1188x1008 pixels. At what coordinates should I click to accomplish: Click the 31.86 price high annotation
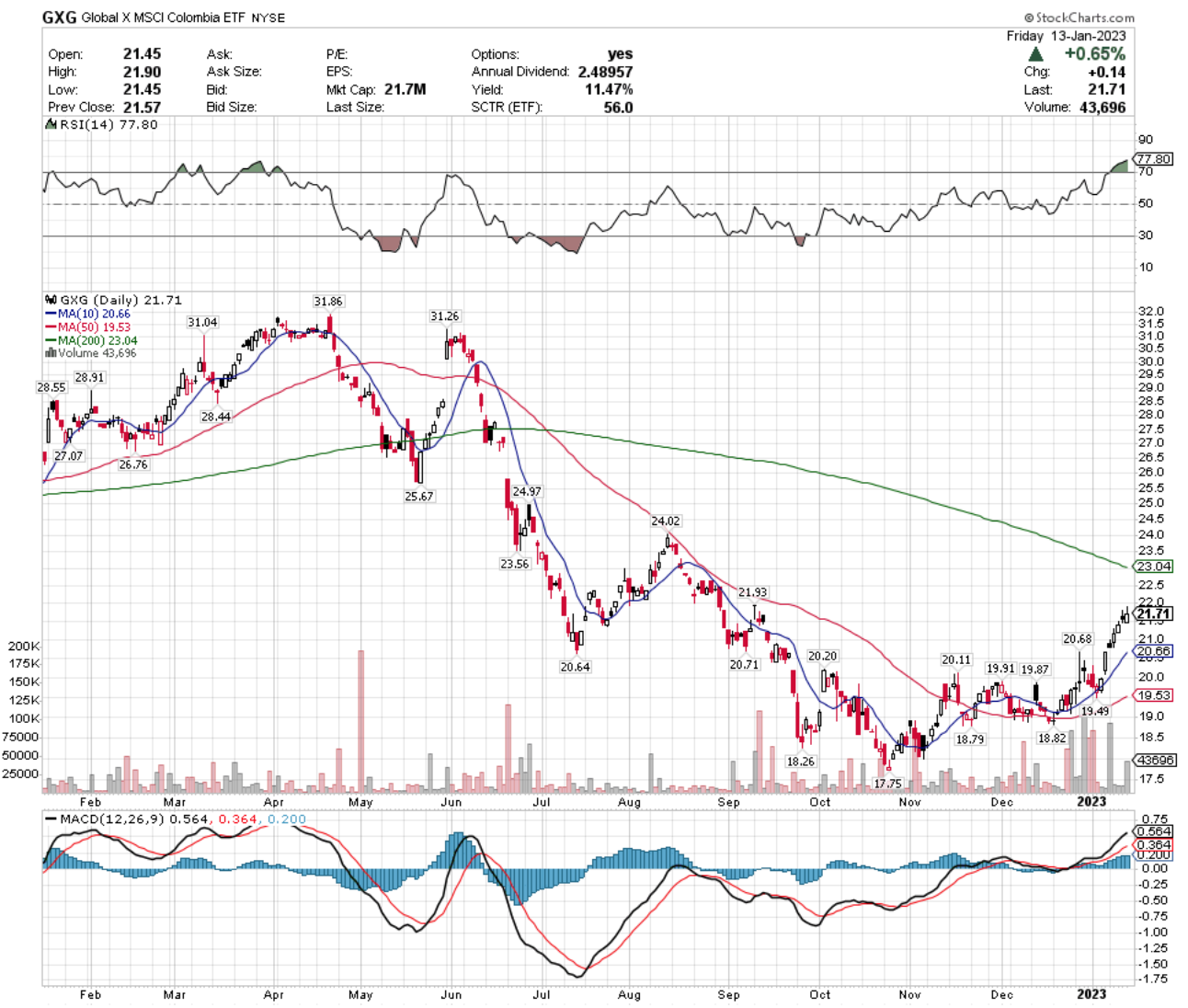[327, 302]
